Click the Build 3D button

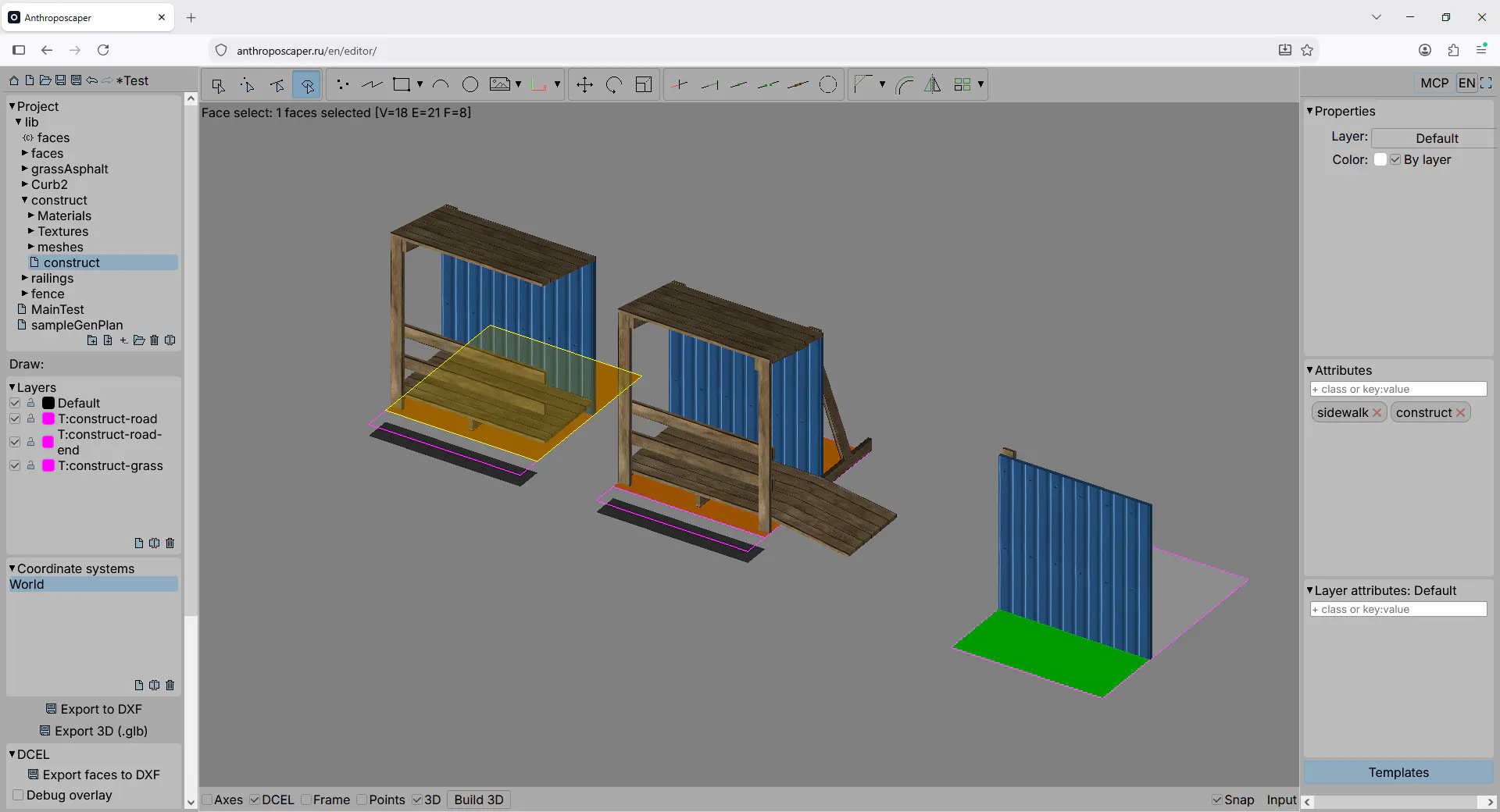click(x=479, y=800)
